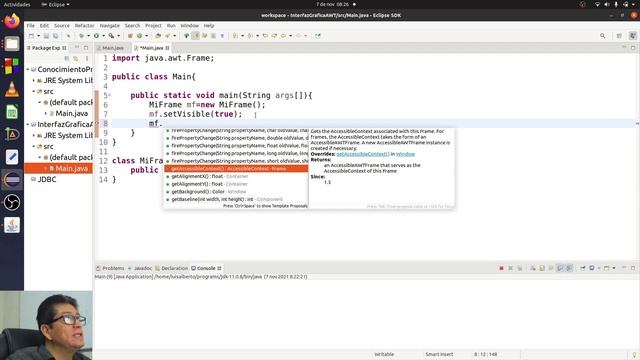Select getAlignmentY() proposal in the list
The image size is (640, 360).
pos(237,184)
